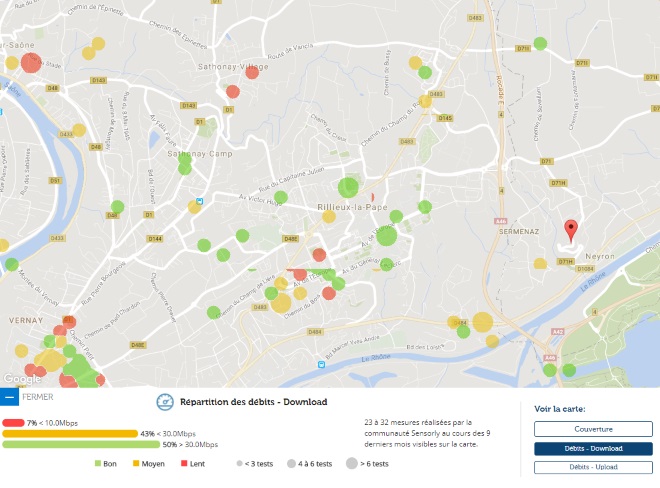Image resolution: width=660 pixels, height=488 pixels.
Task: Click the large green marker above Rillieux-la-Pape
Action: coord(348,187)
